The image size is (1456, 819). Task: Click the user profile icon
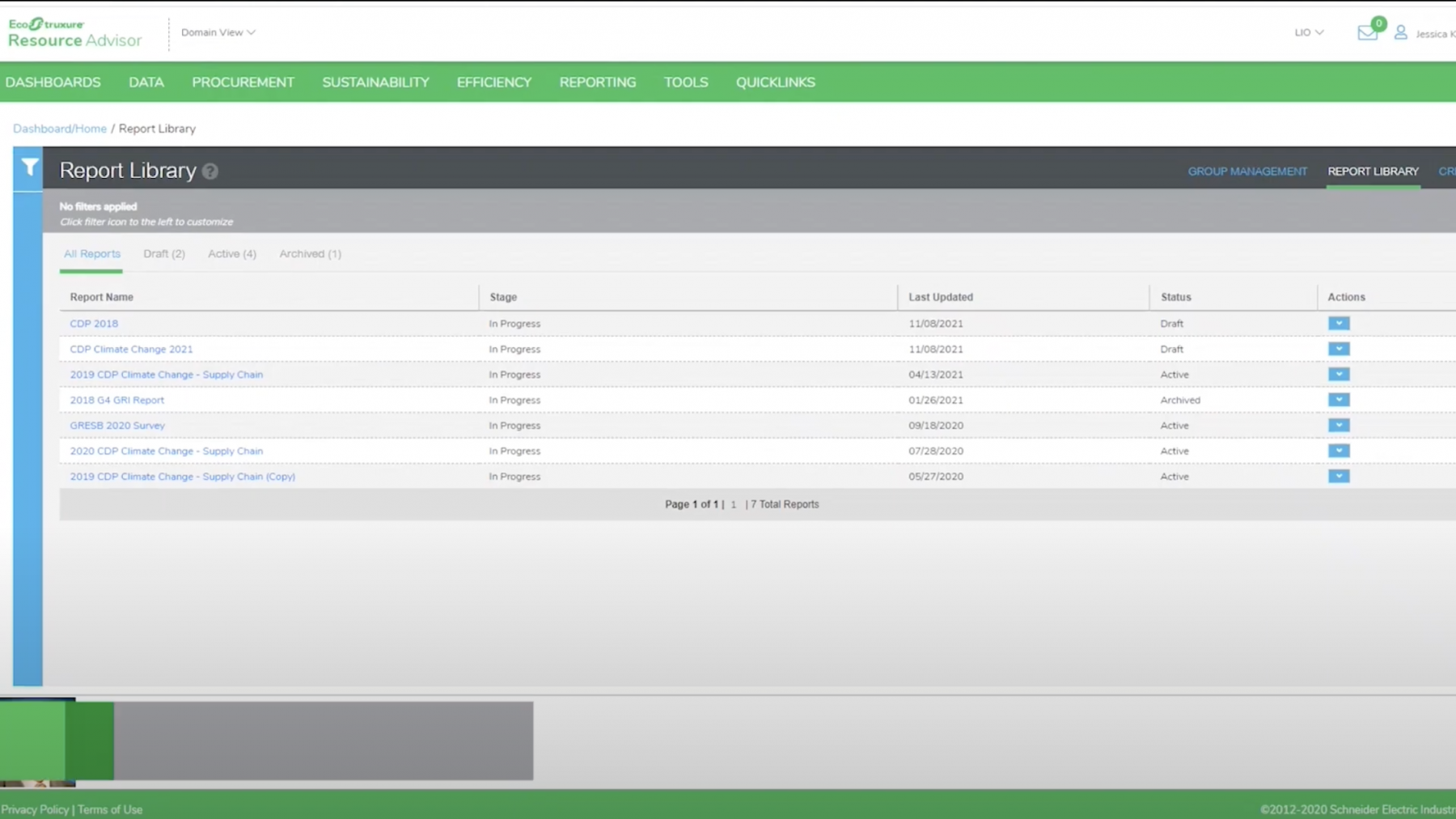[x=1401, y=32]
